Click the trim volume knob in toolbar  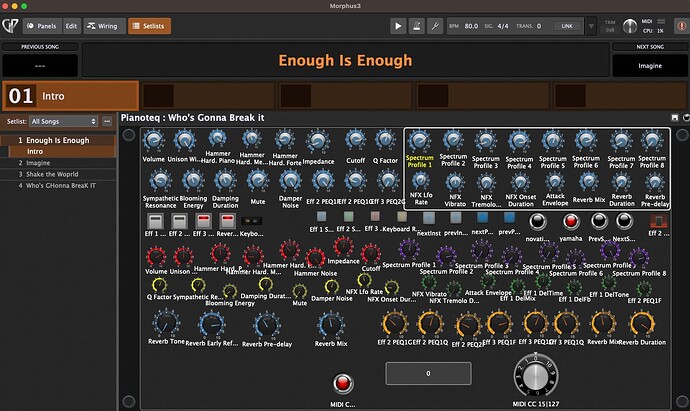click(630, 26)
